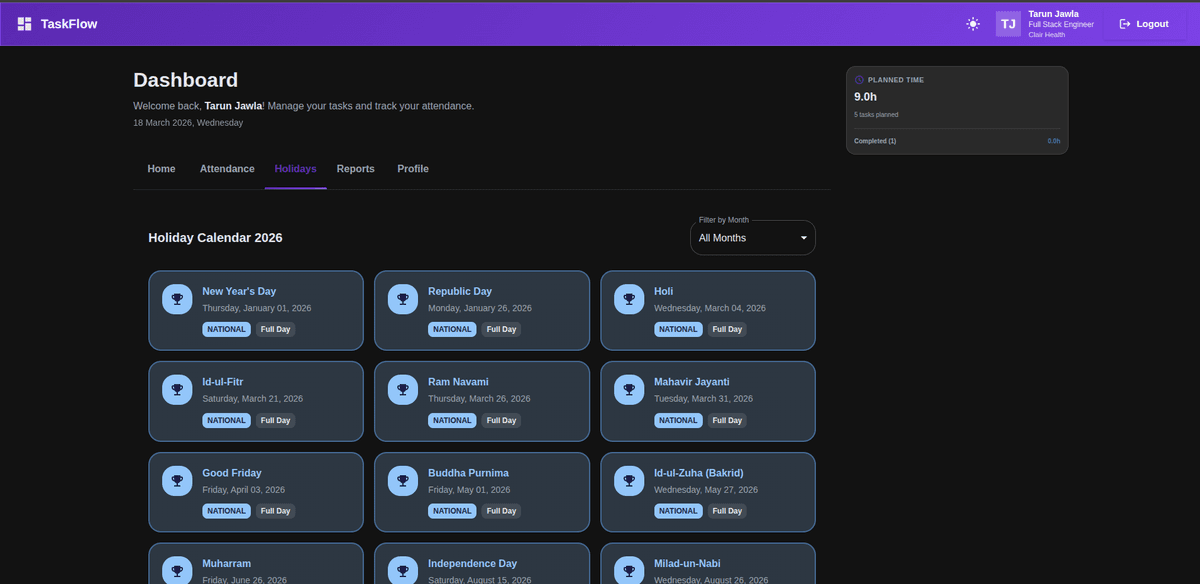This screenshot has height=584, width=1200.
Task: Click the trophy icon on Ram Navami card
Action: [x=402, y=389]
